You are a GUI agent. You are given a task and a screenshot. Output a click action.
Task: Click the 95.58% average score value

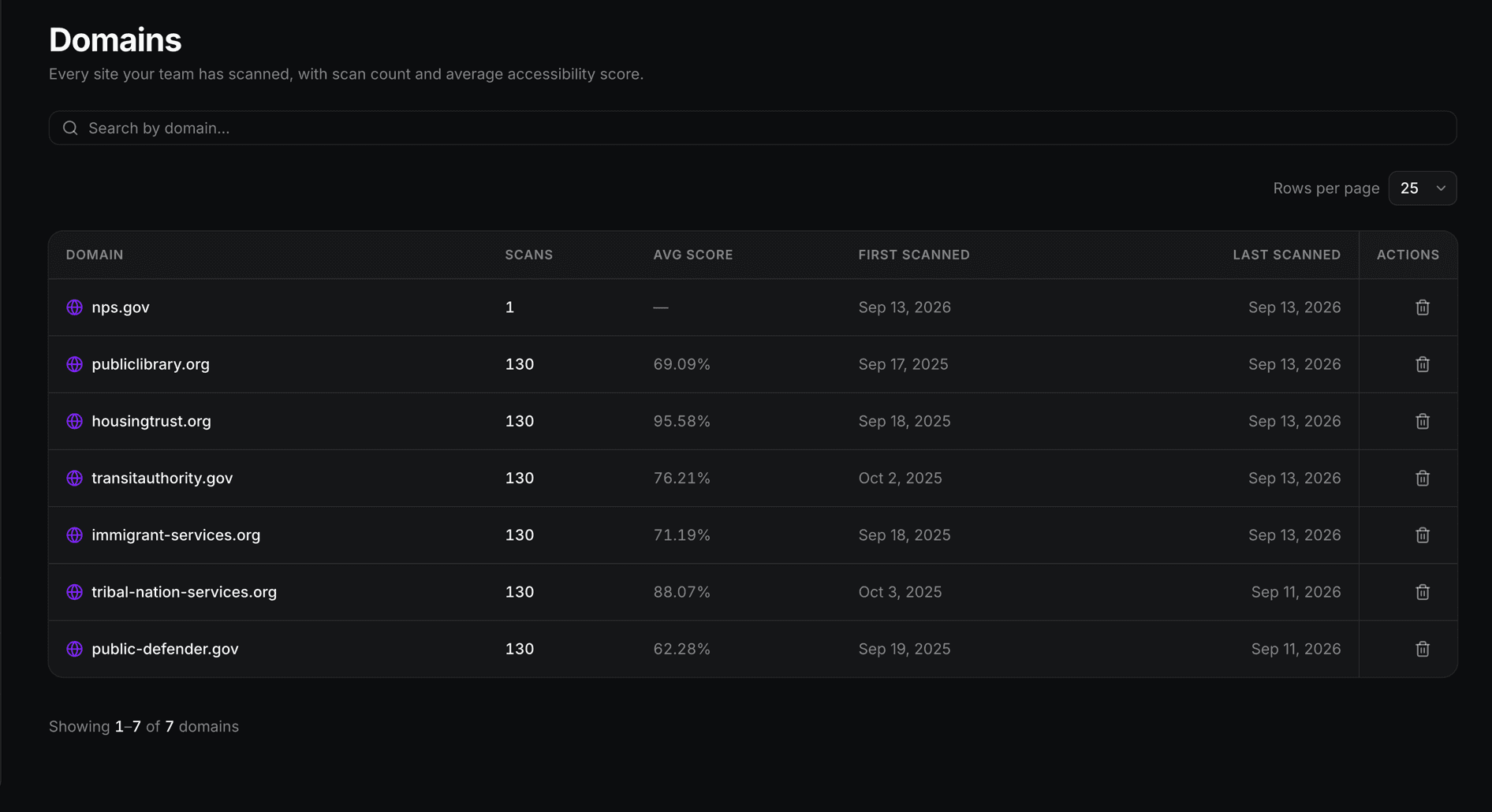(682, 421)
